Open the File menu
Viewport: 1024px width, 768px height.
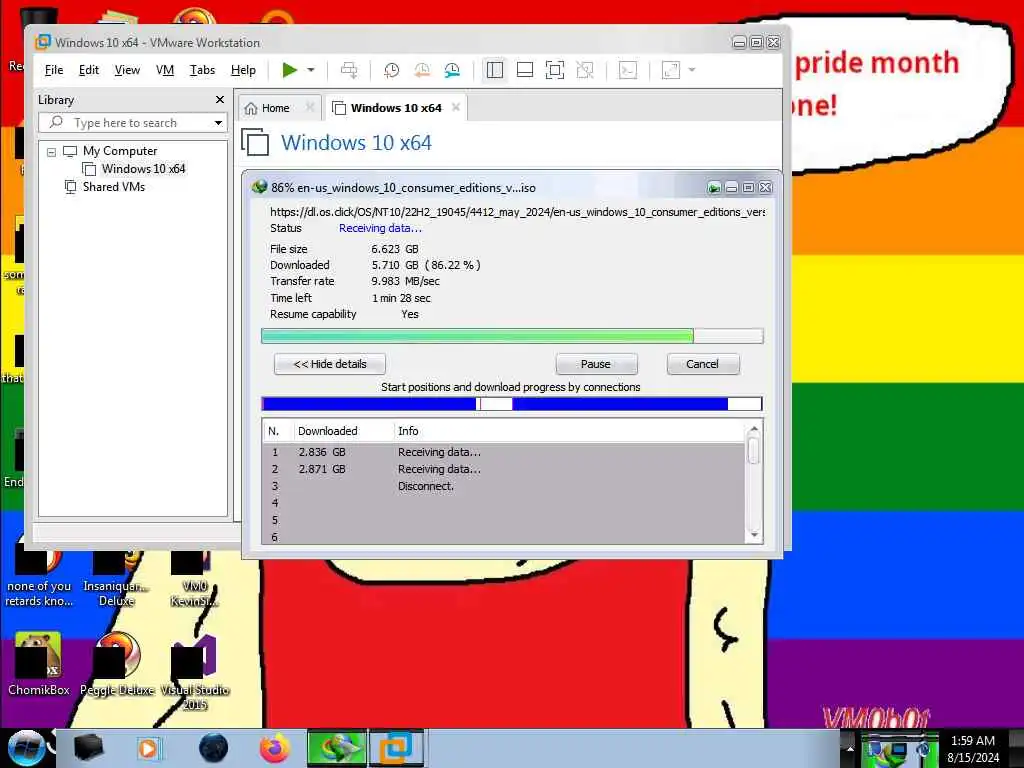(x=54, y=70)
